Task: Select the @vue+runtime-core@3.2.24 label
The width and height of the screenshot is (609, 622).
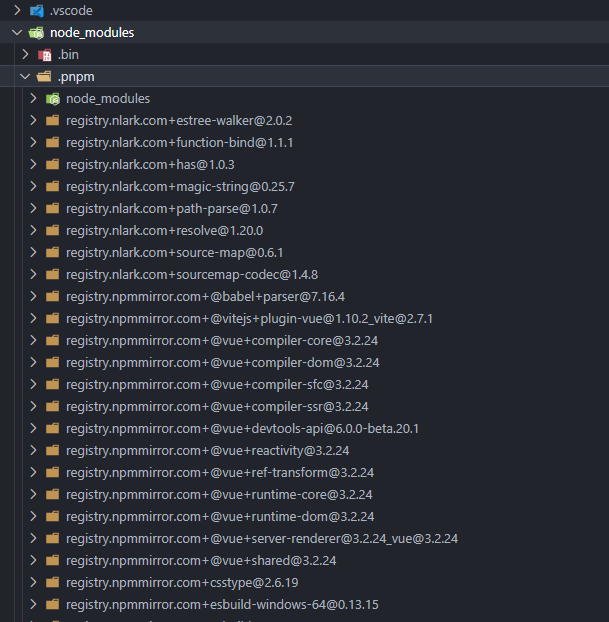Action: click(219, 495)
